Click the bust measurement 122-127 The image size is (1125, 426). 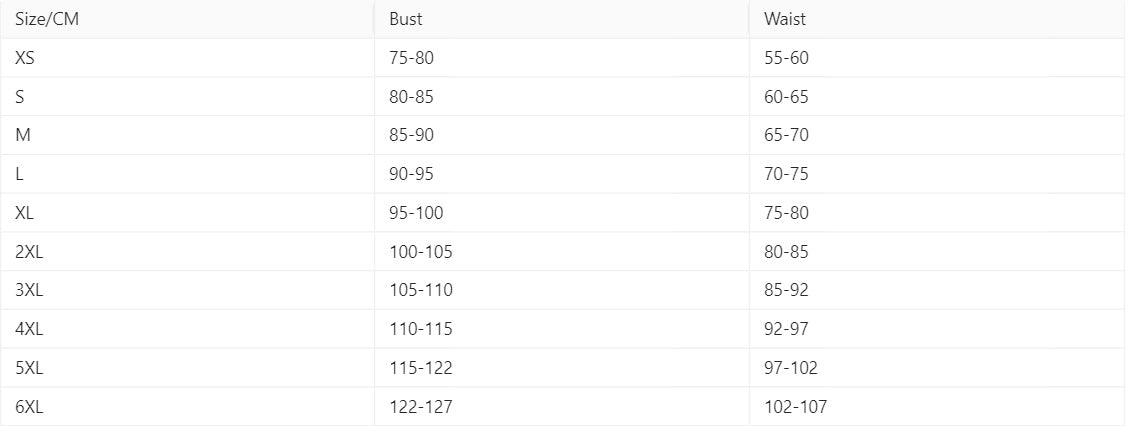pyautogui.click(x=421, y=407)
